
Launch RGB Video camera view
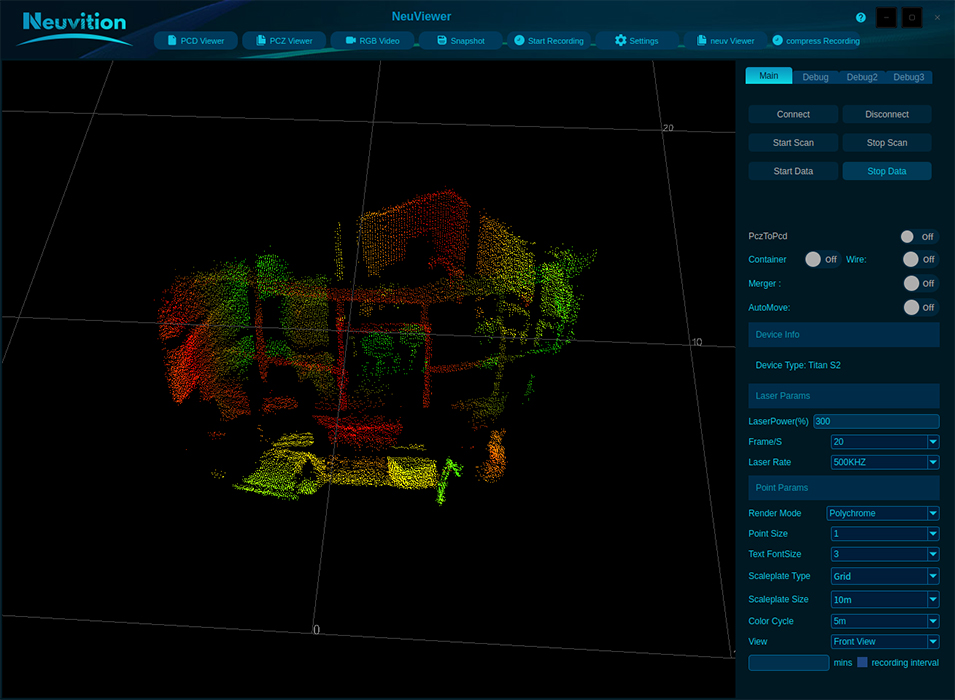372,41
